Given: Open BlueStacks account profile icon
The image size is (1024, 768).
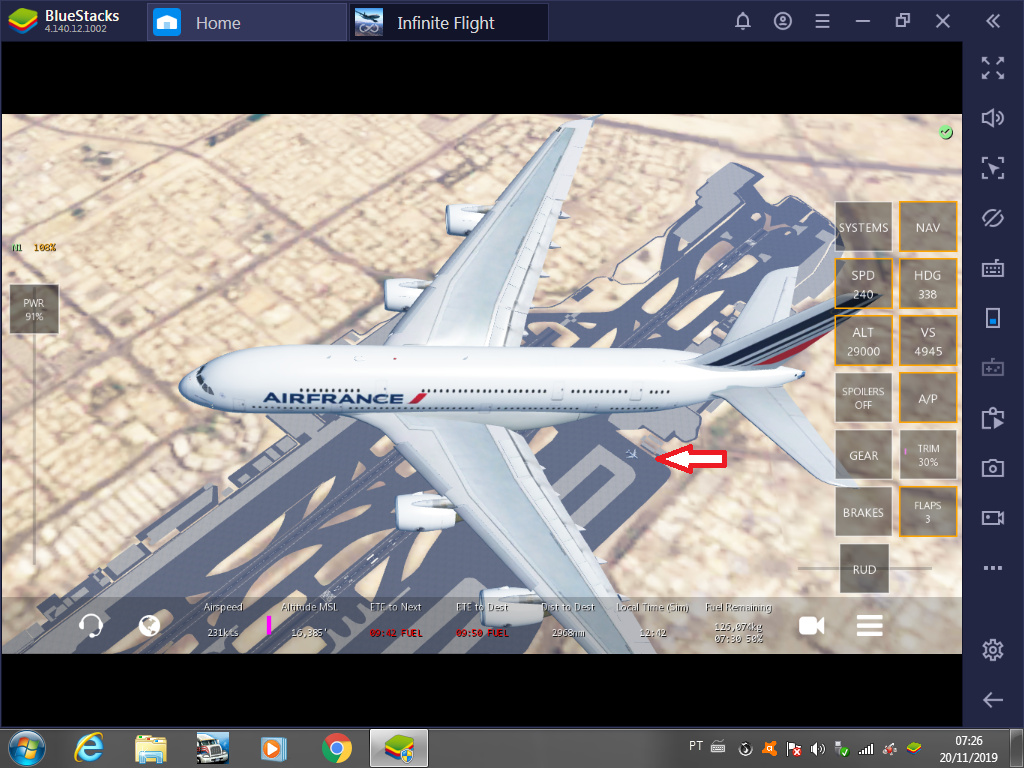Looking at the screenshot, I should [782, 22].
